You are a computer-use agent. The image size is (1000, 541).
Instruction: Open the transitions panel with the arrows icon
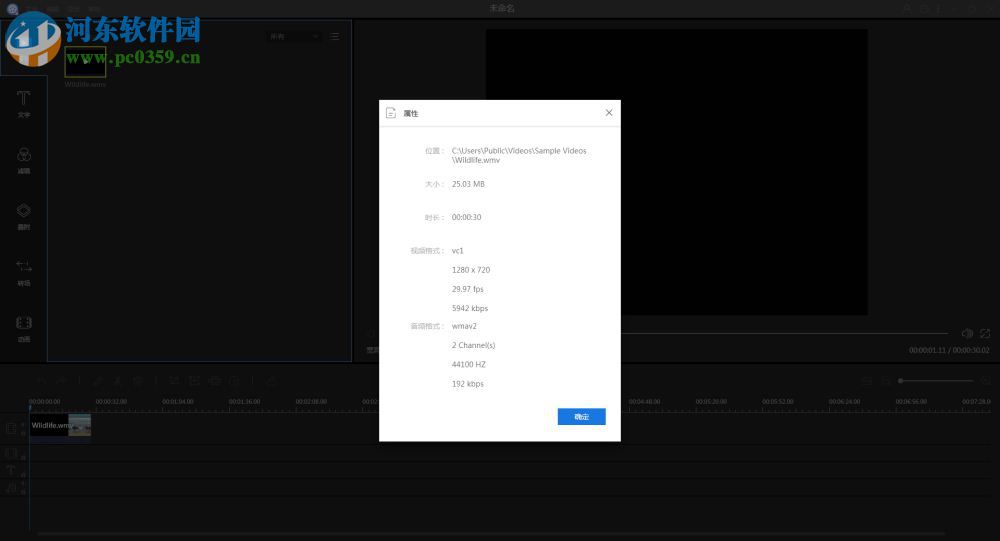click(24, 272)
